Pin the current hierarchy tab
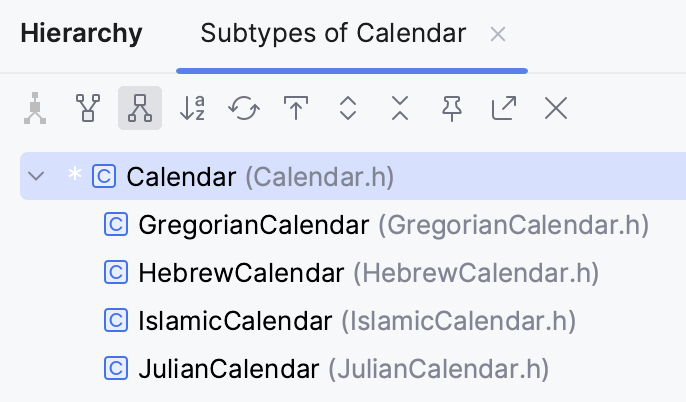 pos(452,108)
